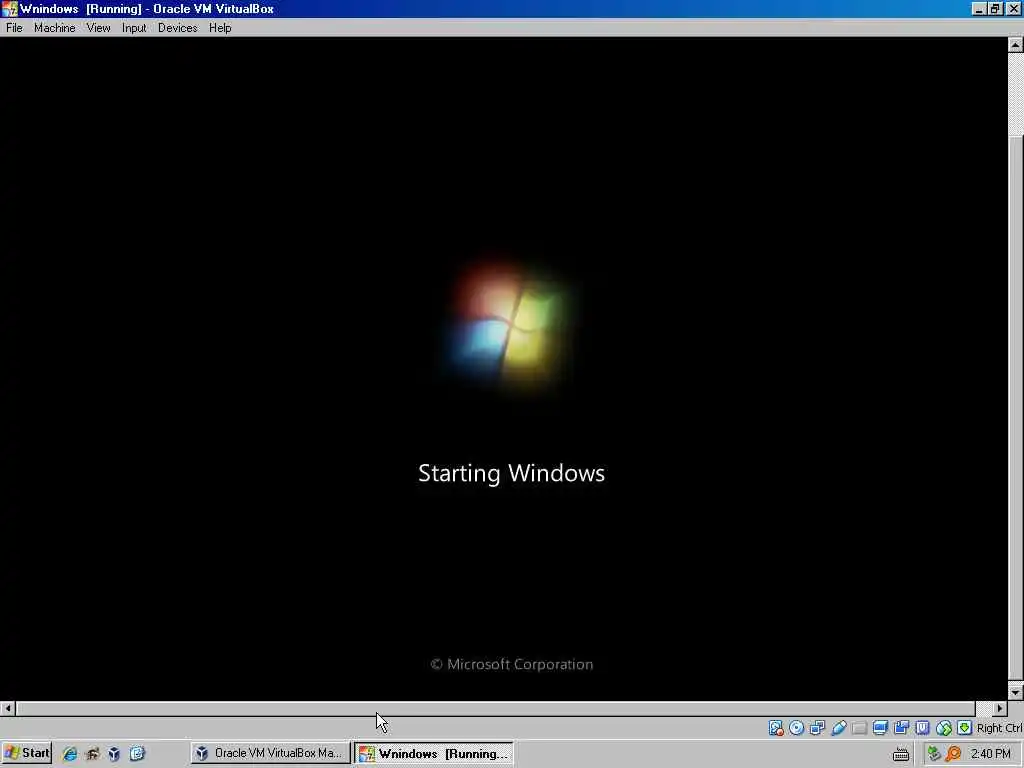Click the hard disk activity status icon
This screenshot has width=1024, height=768.
(775, 728)
